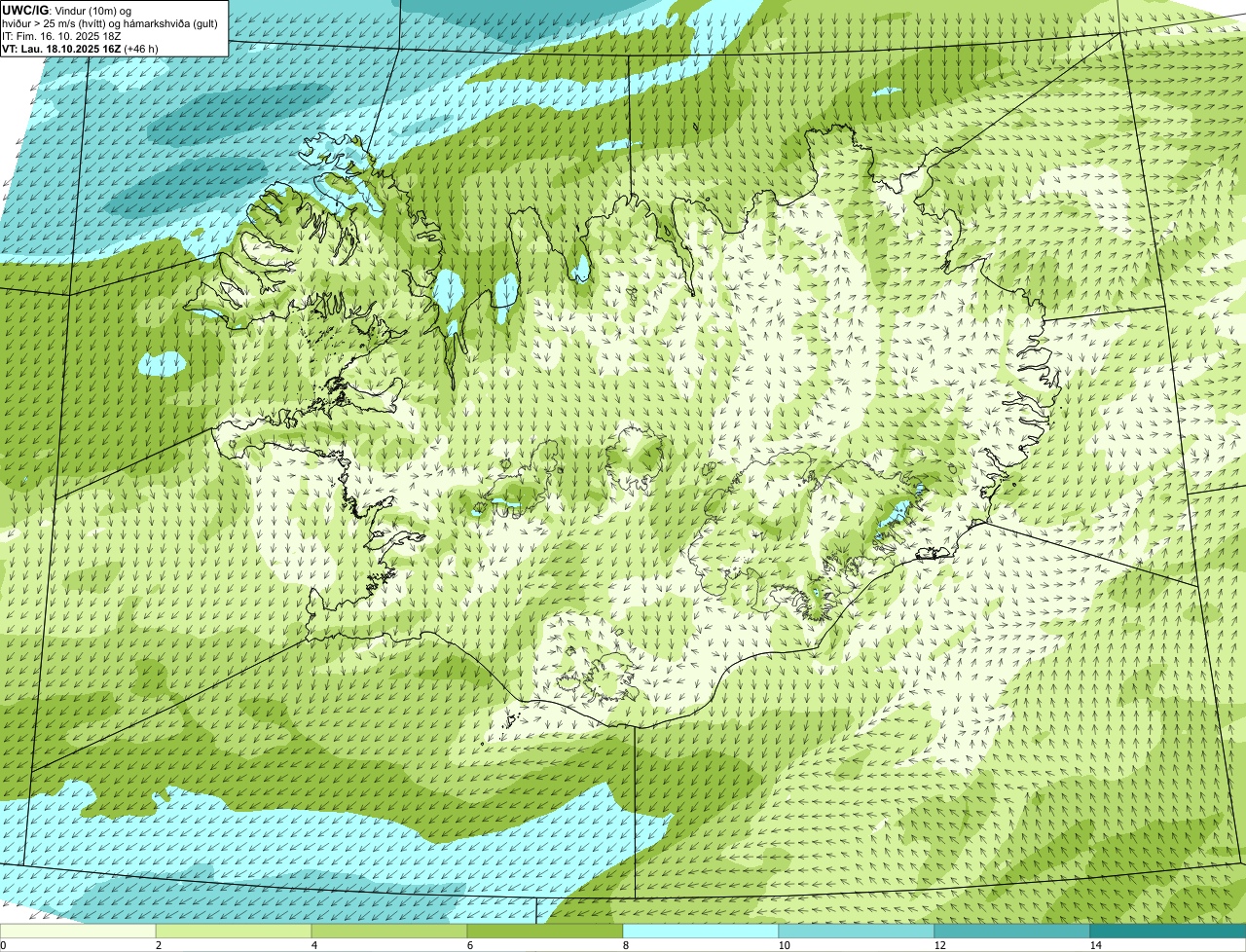Click the '2' legend tick label
The width and height of the screenshot is (1246, 952).
point(158,944)
